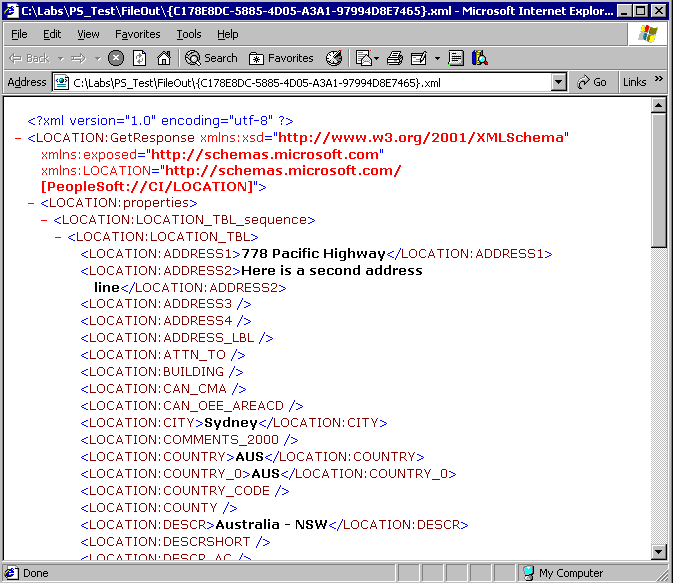The width and height of the screenshot is (674, 583).
Task: Open the Favorites toolbar button
Action: pos(282,58)
